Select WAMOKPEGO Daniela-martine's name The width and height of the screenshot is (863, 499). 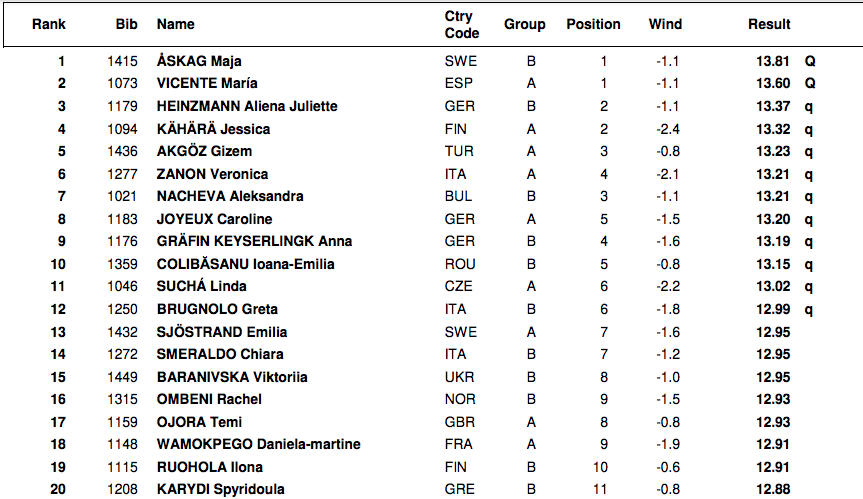[x=258, y=444]
